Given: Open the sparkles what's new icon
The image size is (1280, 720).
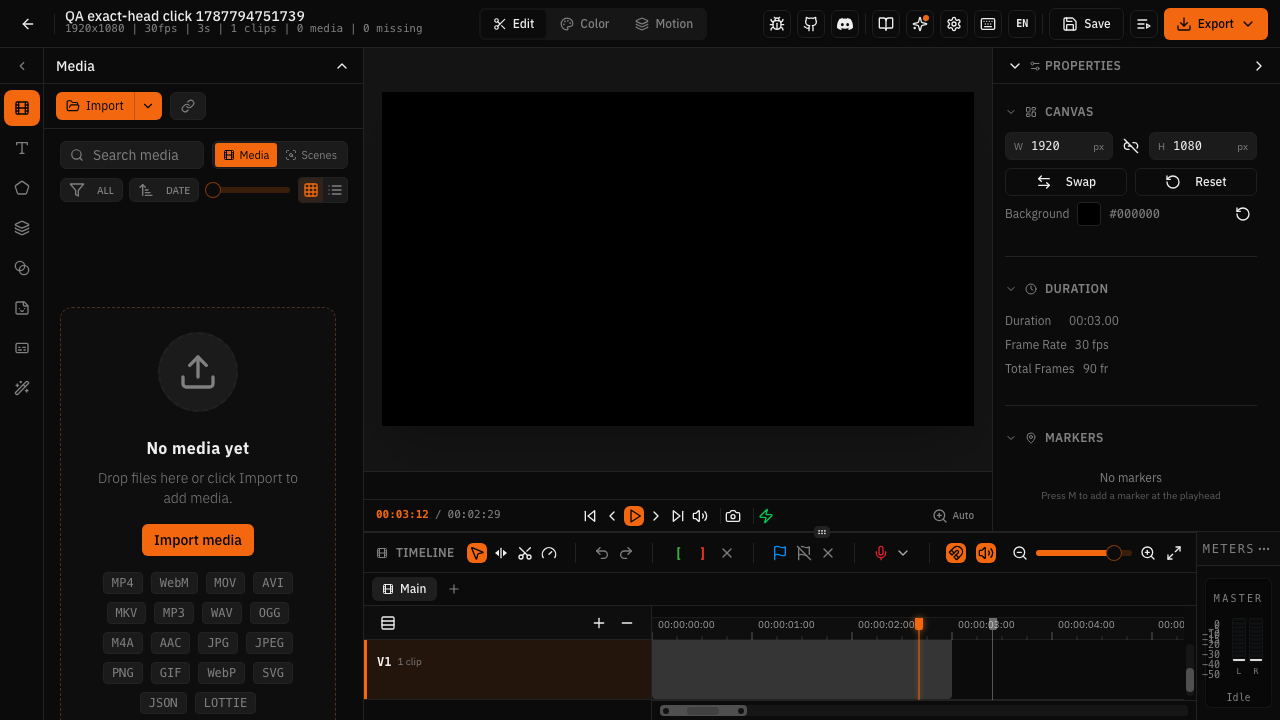Looking at the screenshot, I should [920, 24].
